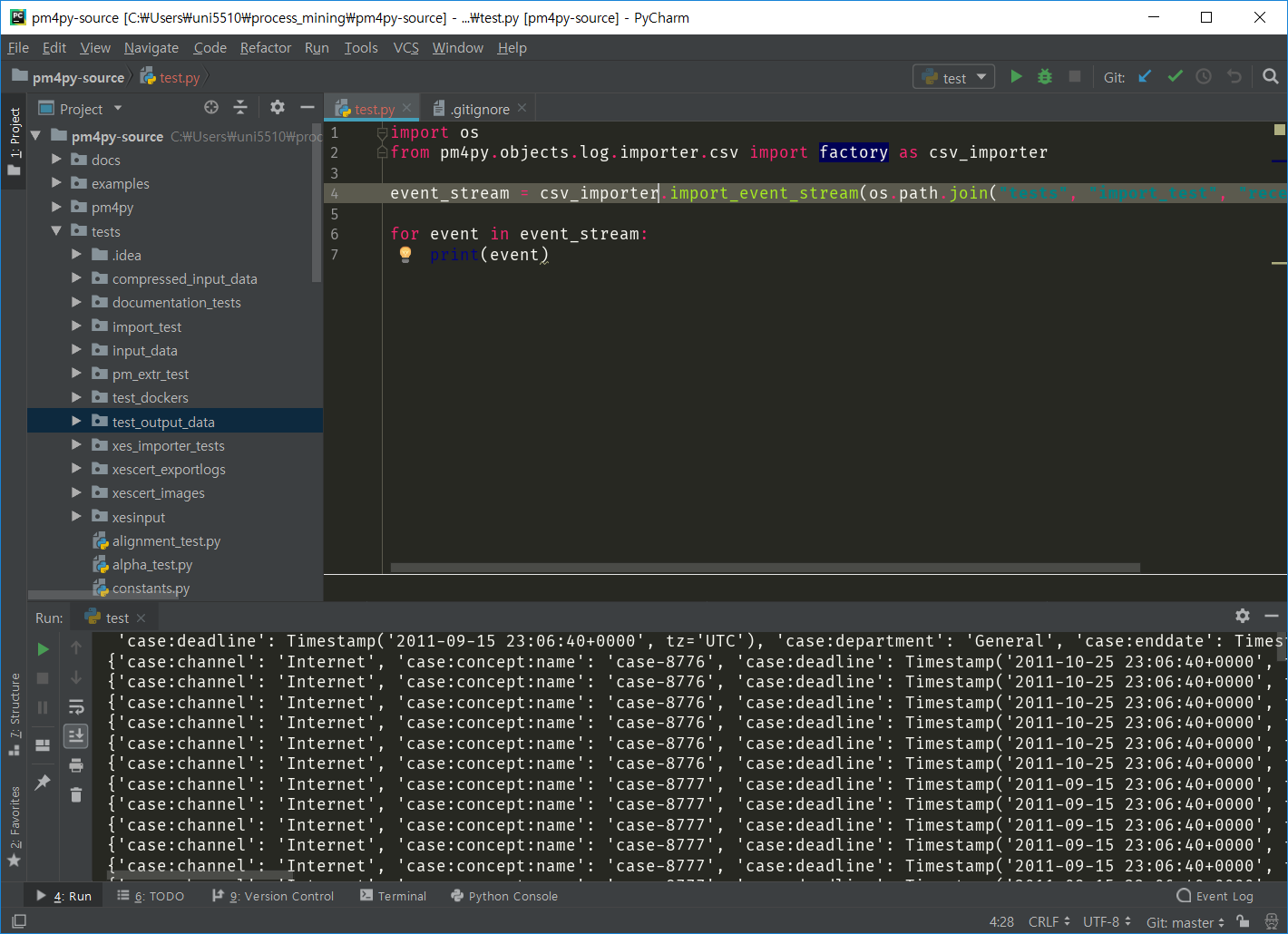Image resolution: width=1288 pixels, height=934 pixels.
Task: Click the tool window toggle icon in status bar corner
Action: pyautogui.click(x=19, y=921)
